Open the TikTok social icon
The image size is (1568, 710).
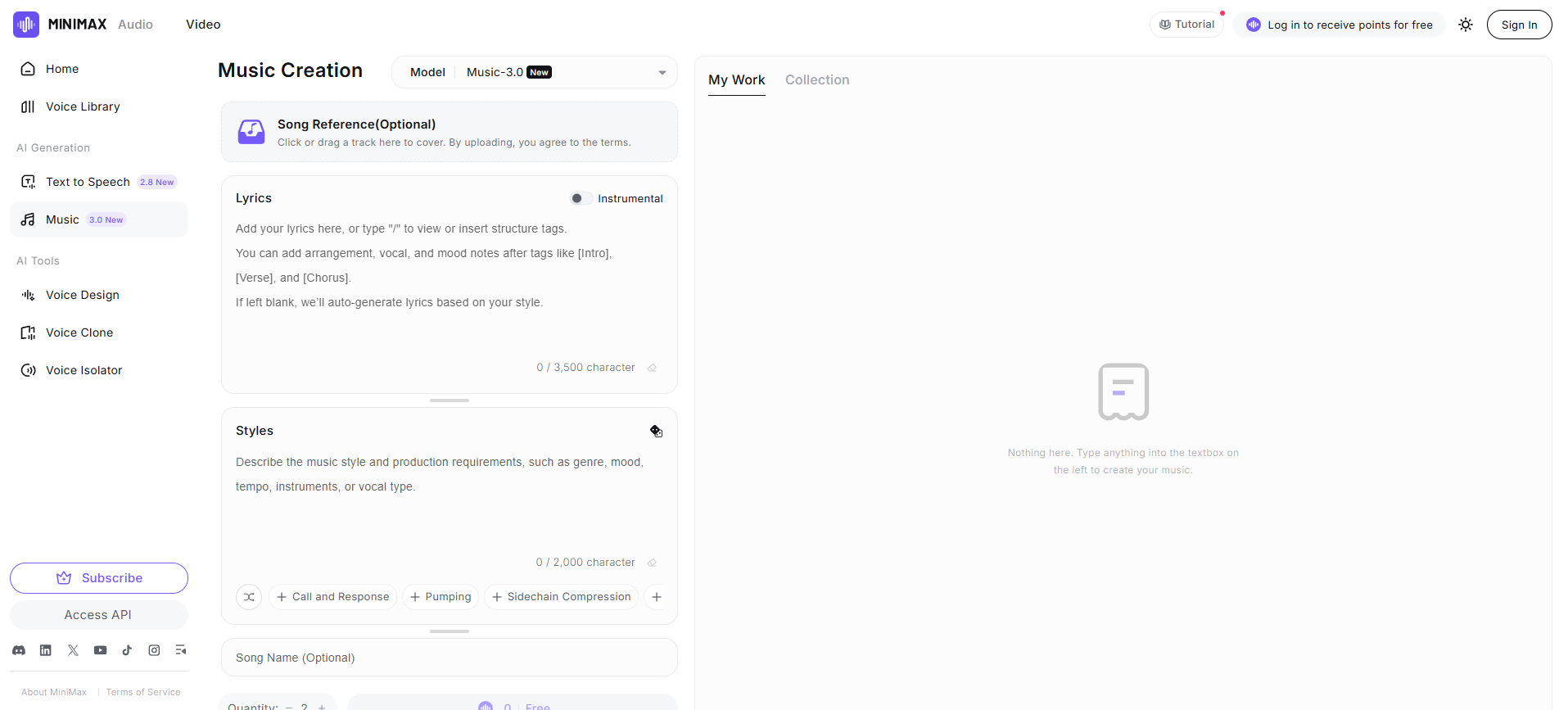coord(127,650)
